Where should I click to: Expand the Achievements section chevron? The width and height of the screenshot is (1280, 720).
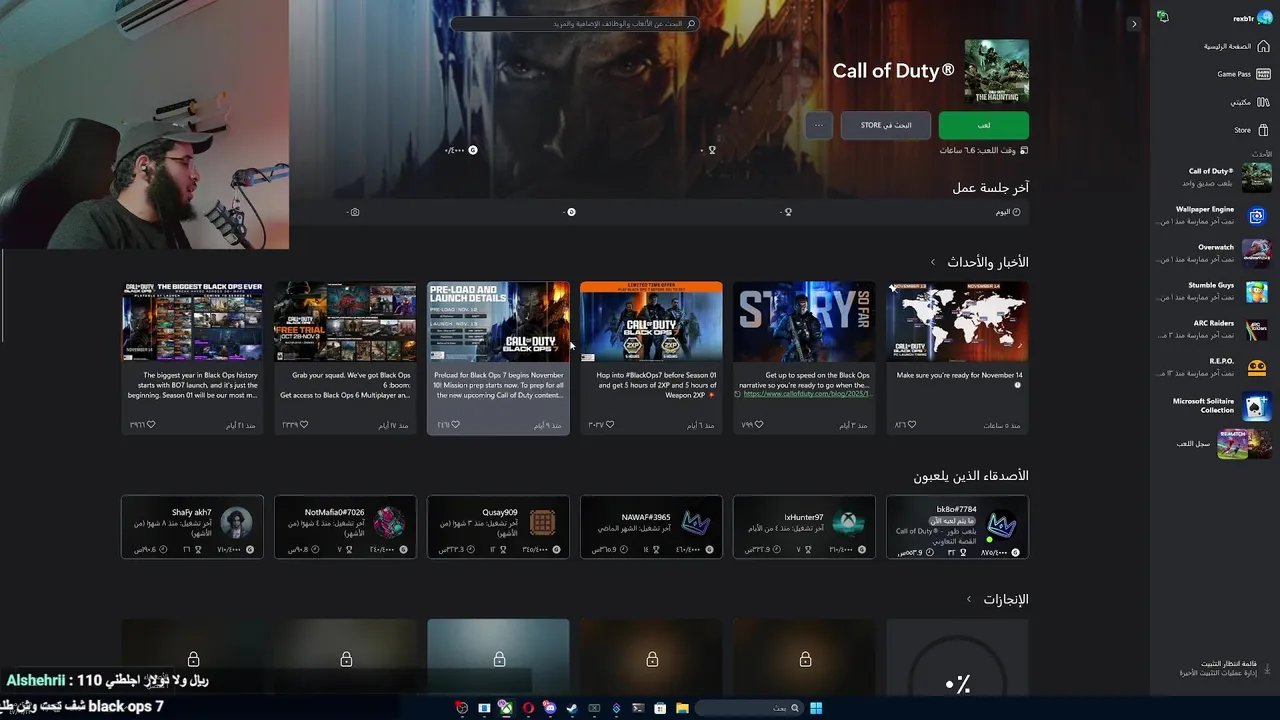[x=968, y=599]
